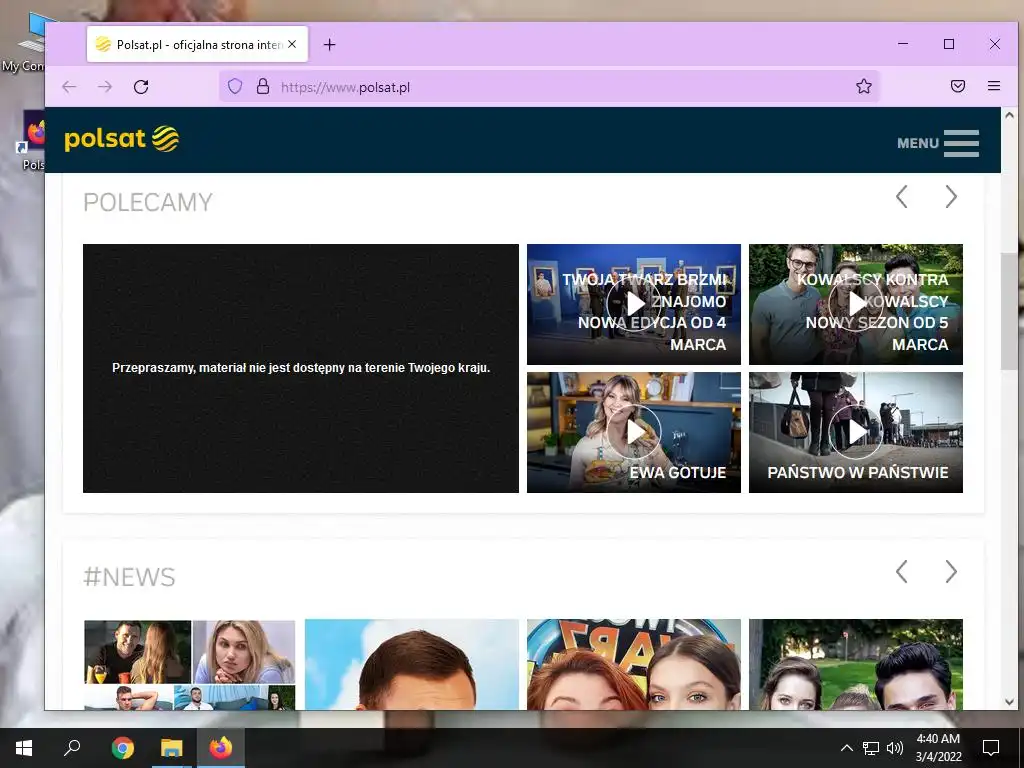1024x768 pixels.
Task: Click the #NEWS section heading
Action: pos(129,577)
